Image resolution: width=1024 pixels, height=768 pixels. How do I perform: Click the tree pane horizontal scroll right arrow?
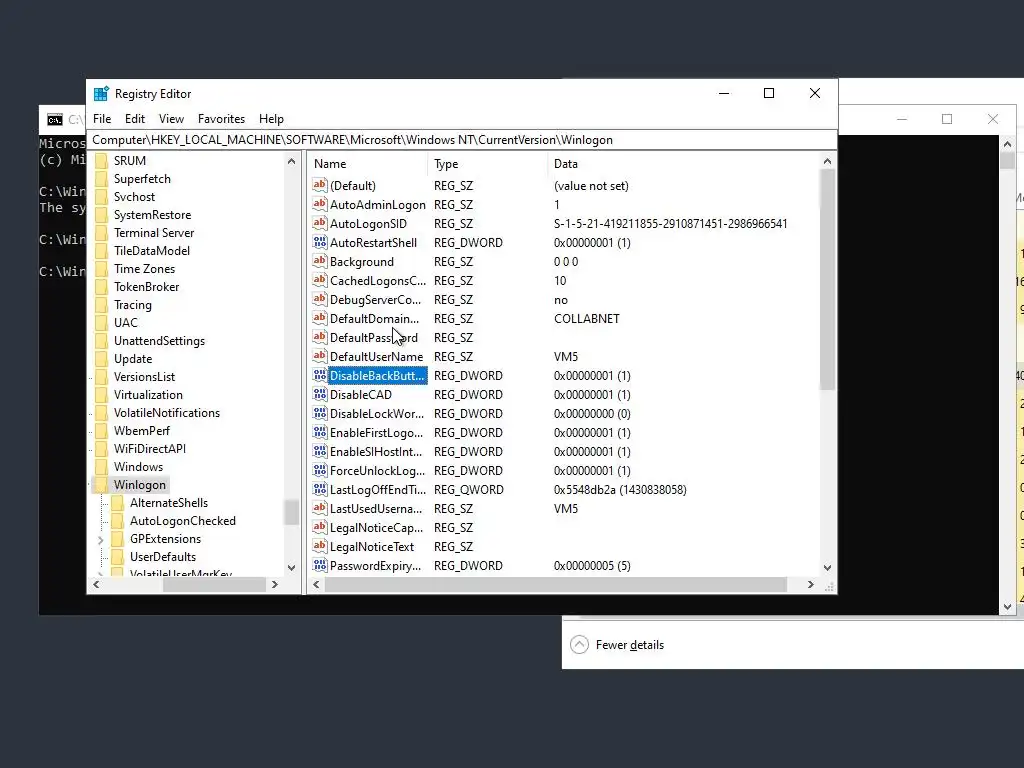click(x=275, y=584)
